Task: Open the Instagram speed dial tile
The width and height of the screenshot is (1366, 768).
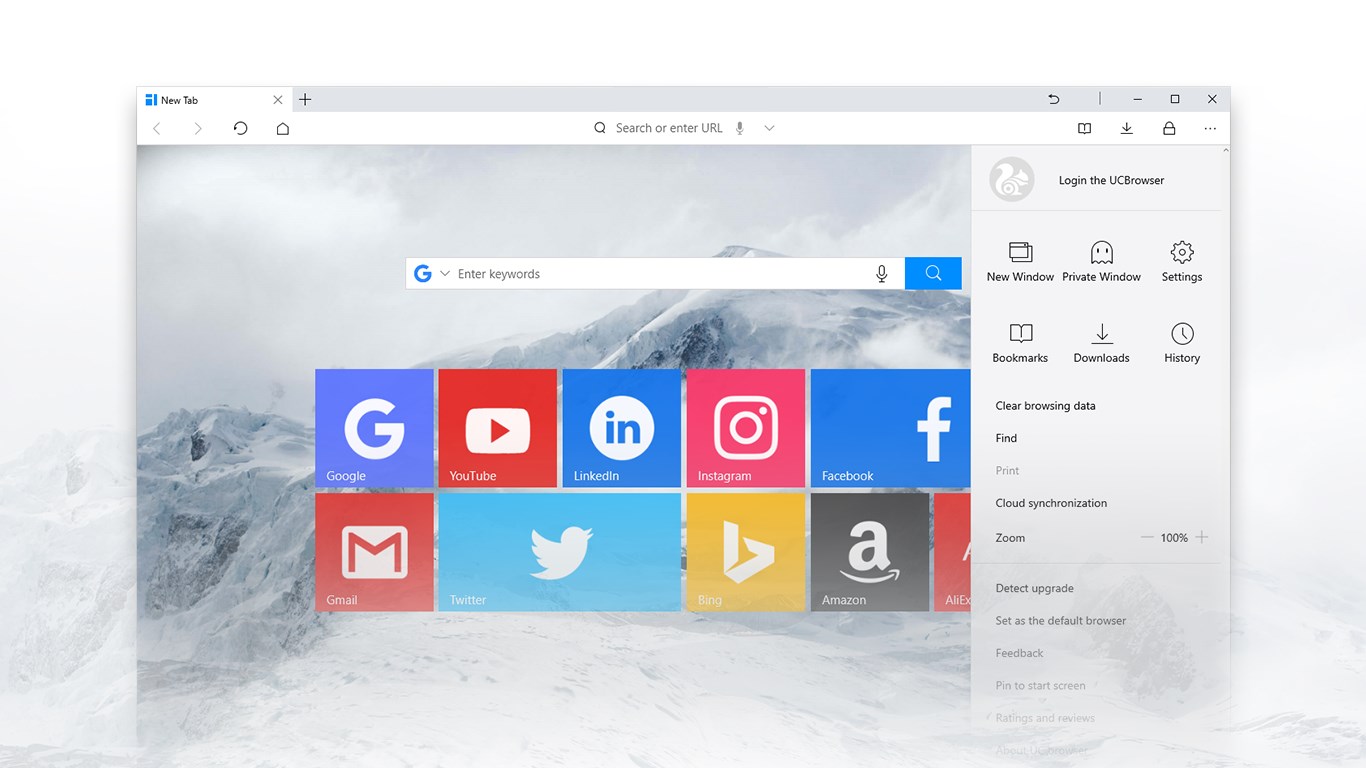Action: click(746, 428)
